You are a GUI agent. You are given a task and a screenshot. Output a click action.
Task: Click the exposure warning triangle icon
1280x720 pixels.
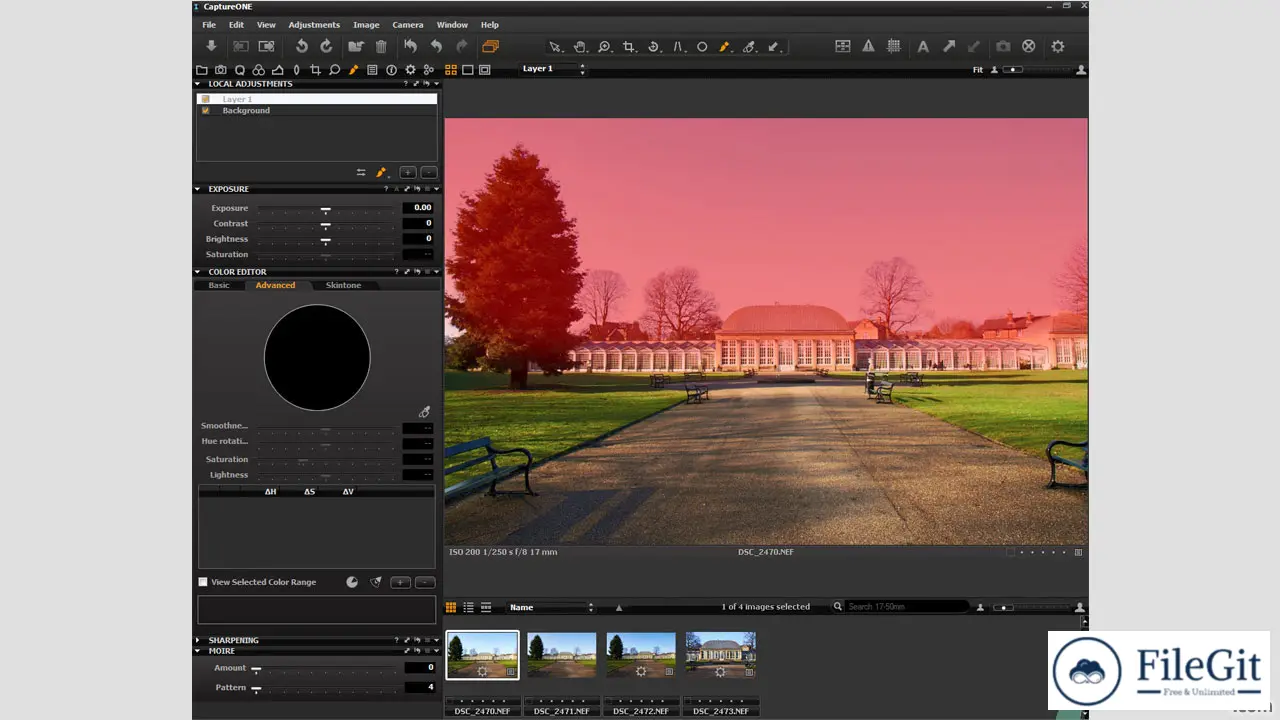pyautogui.click(x=868, y=46)
